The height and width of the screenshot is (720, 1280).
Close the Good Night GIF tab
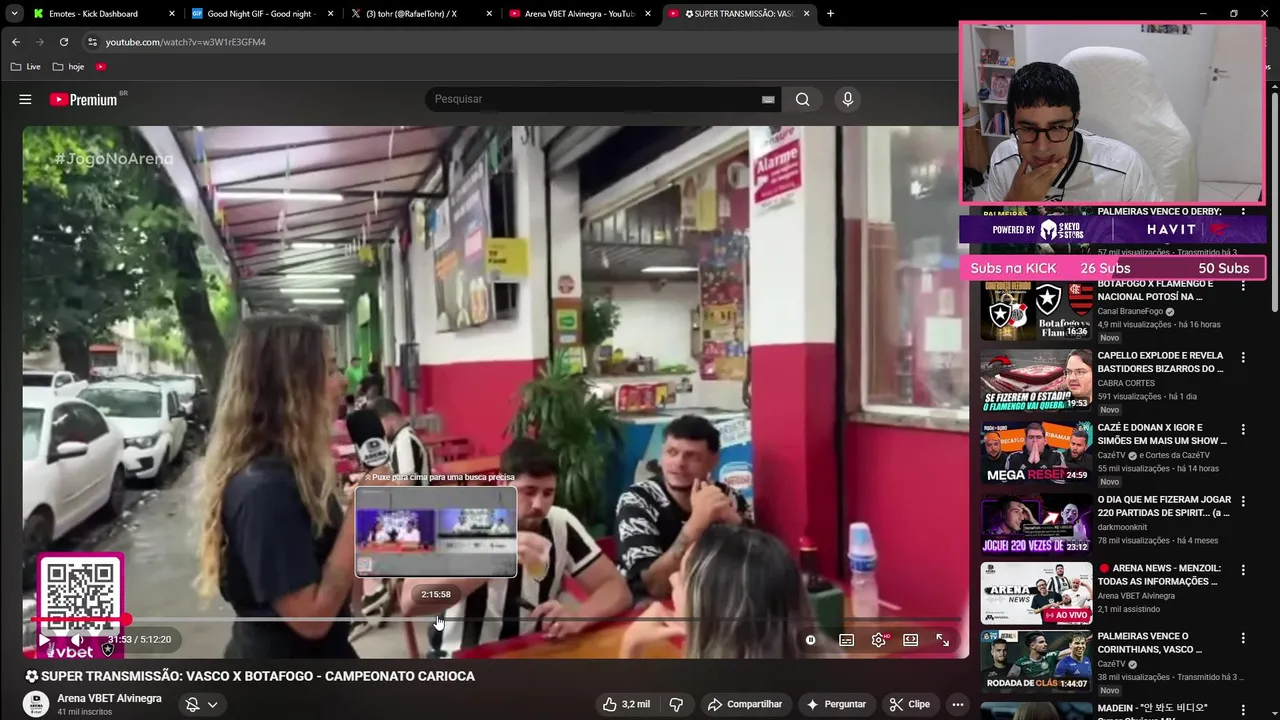[331, 14]
